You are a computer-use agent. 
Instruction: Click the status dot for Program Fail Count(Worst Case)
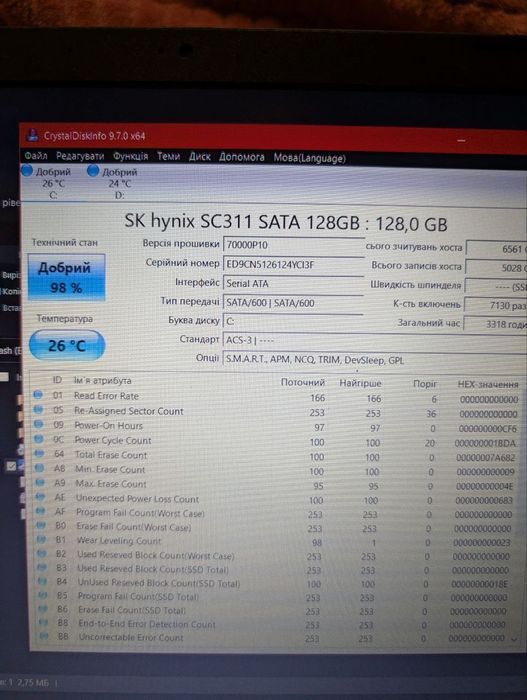tap(41, 511)
